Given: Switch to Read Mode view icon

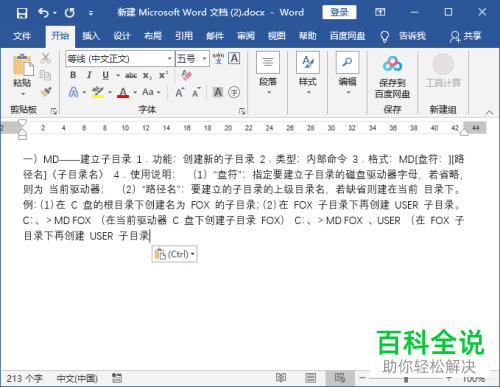Looking at the screenshot, I should (281, 378).
